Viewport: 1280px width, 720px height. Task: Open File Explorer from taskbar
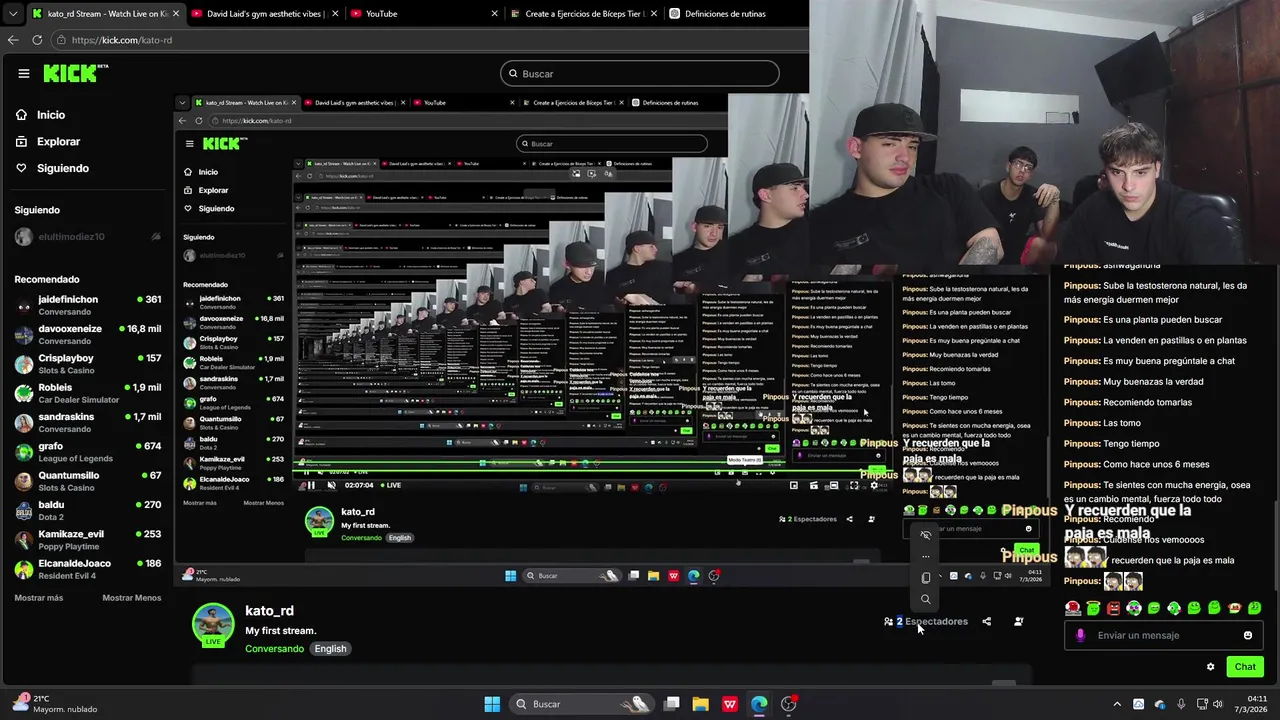point(700,704)
